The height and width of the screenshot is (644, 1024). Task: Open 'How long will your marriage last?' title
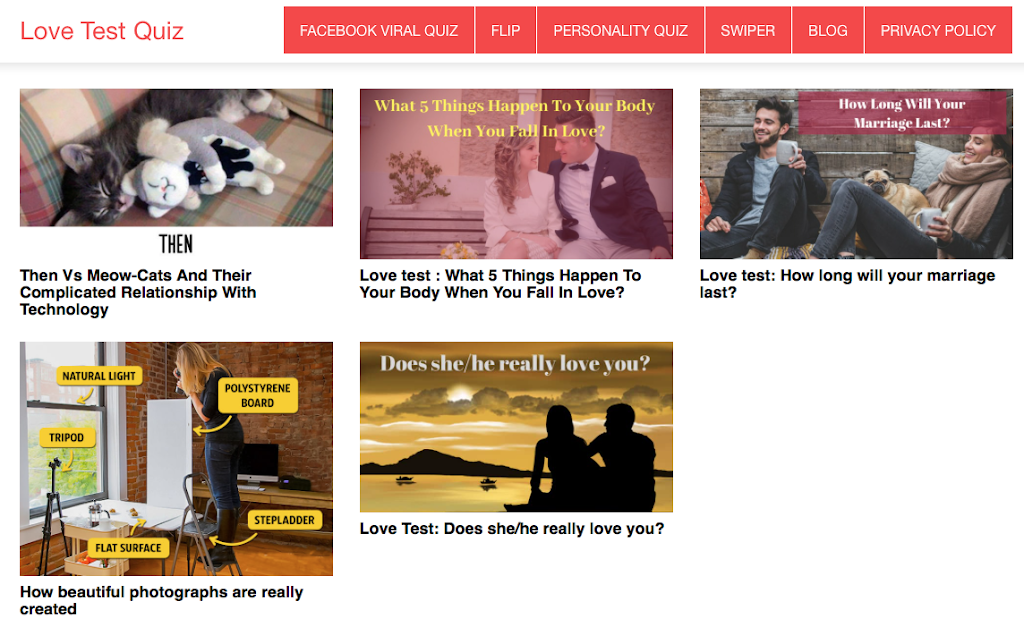[847, 284]
